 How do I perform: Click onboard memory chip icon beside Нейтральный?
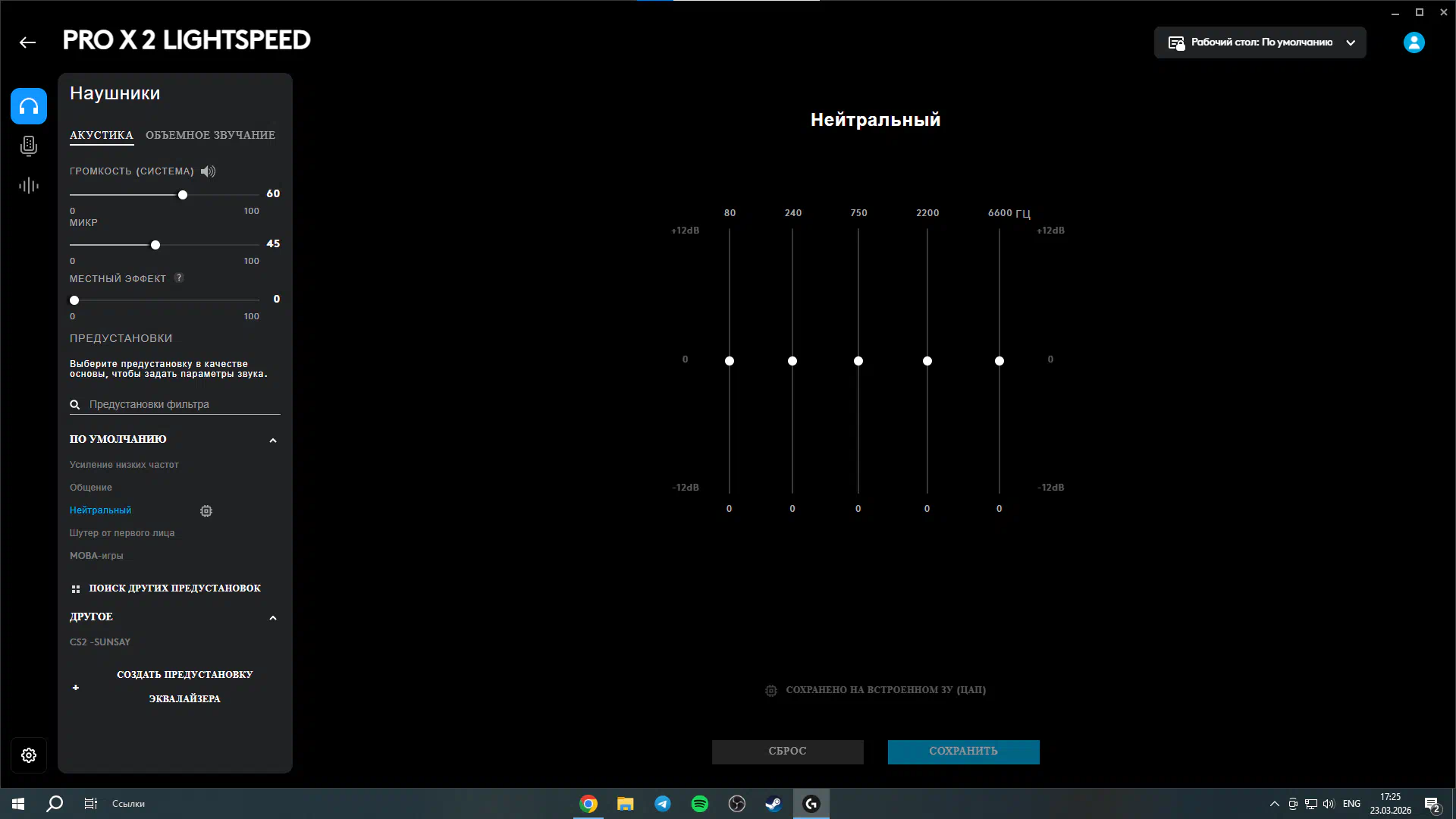pos(206,511)
